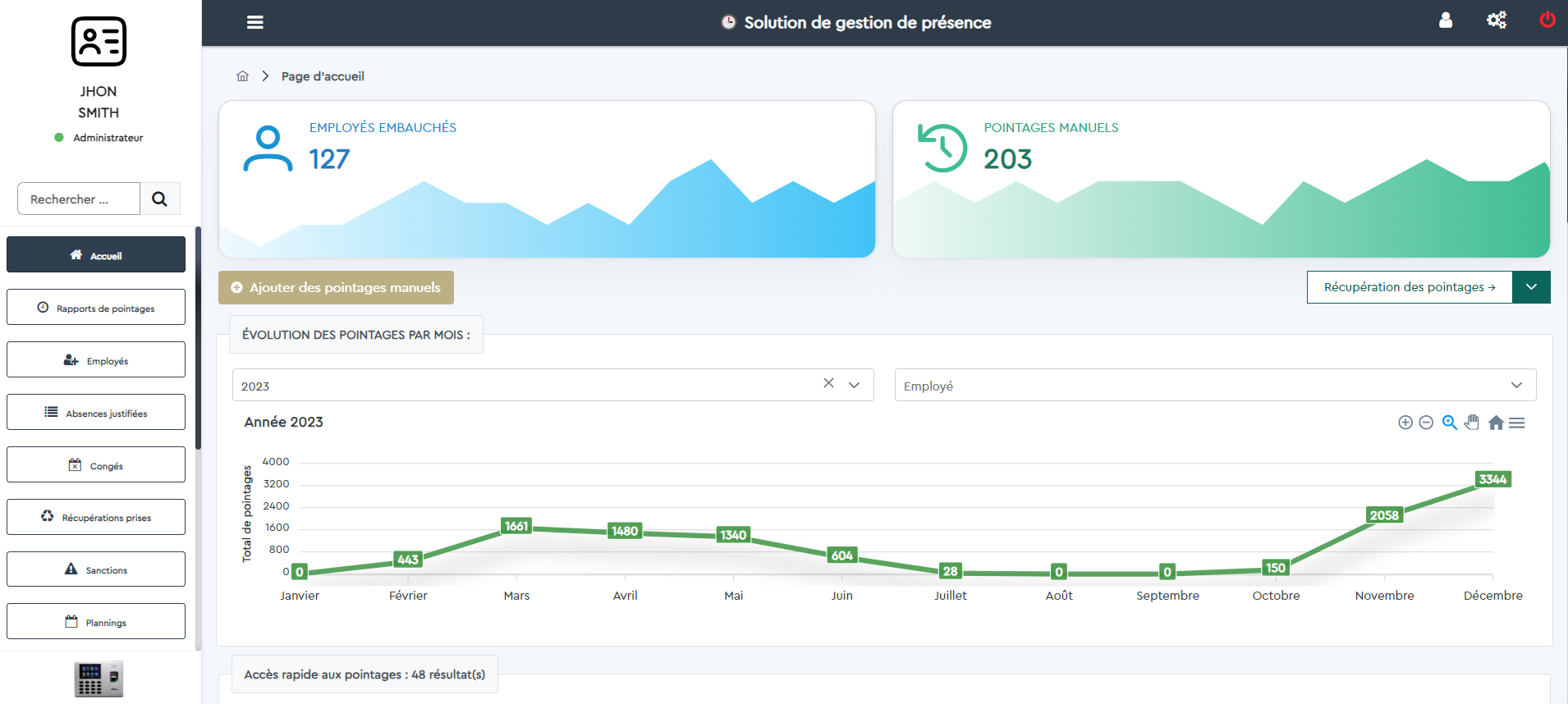
Task: Open the user profile icon
Action: [x=1446, y=21]
